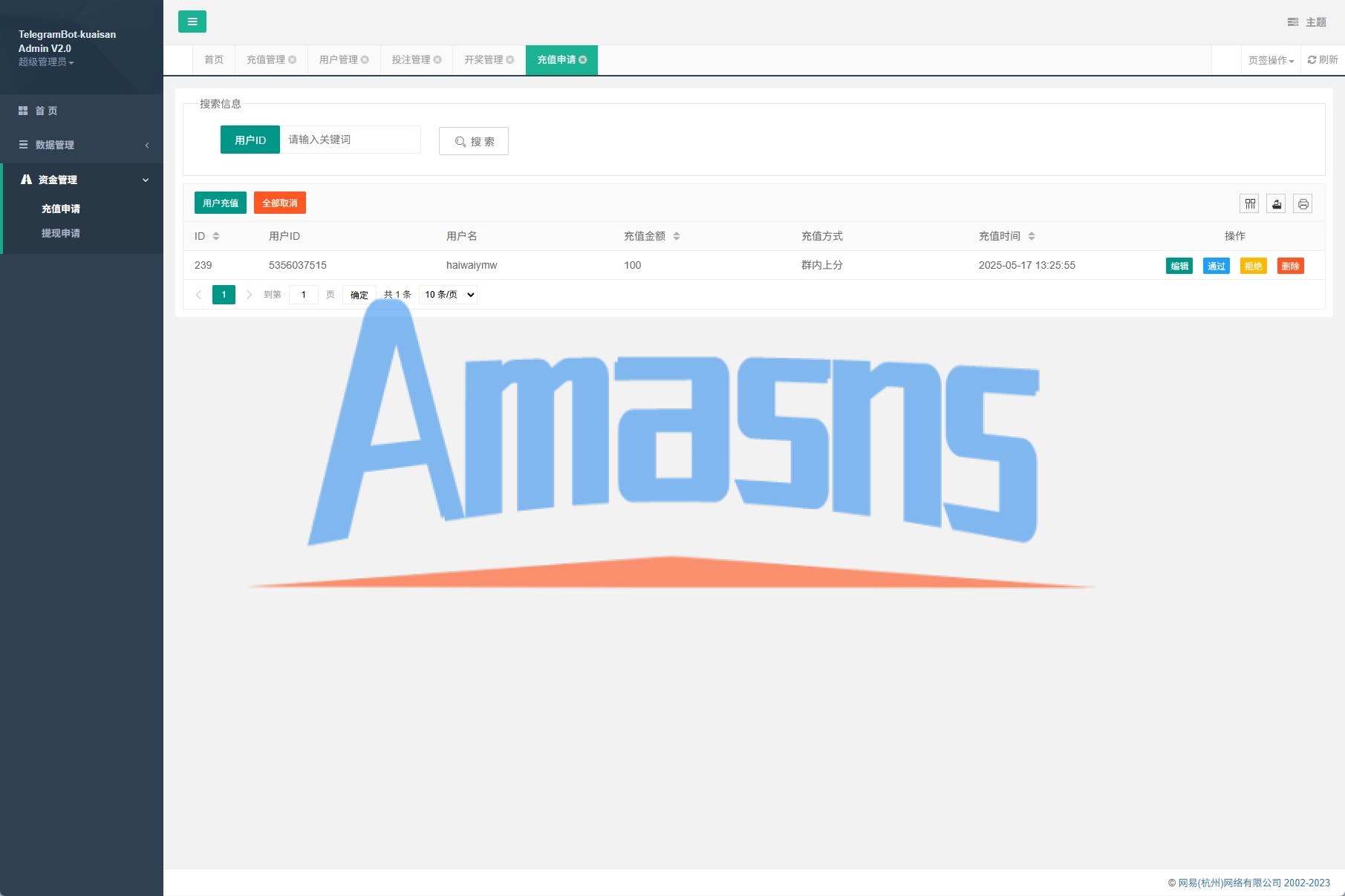Close the 用户管理 tab
Screen dimensions: 1345x896
point(365,59)
